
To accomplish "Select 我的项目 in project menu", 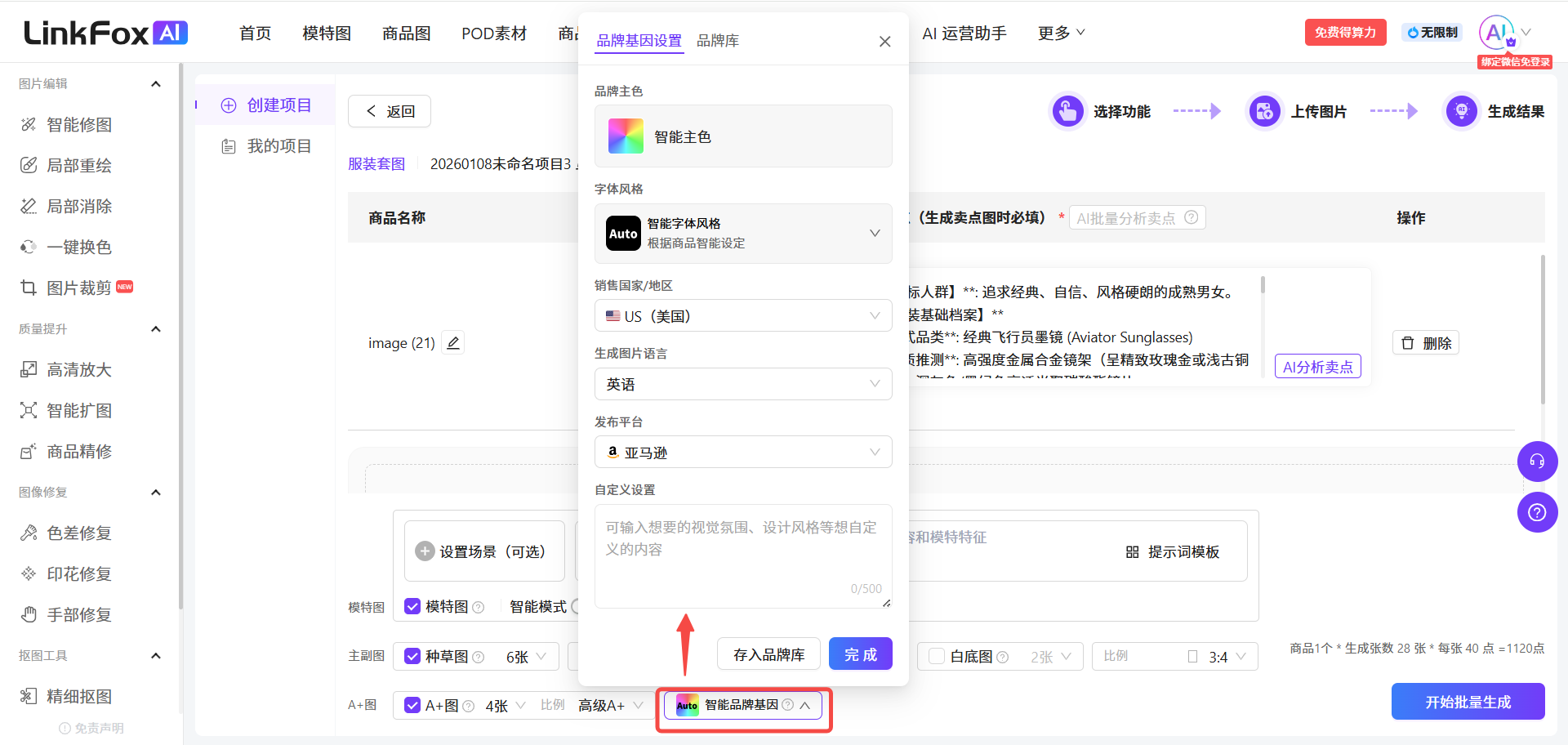I will [266, 146].
